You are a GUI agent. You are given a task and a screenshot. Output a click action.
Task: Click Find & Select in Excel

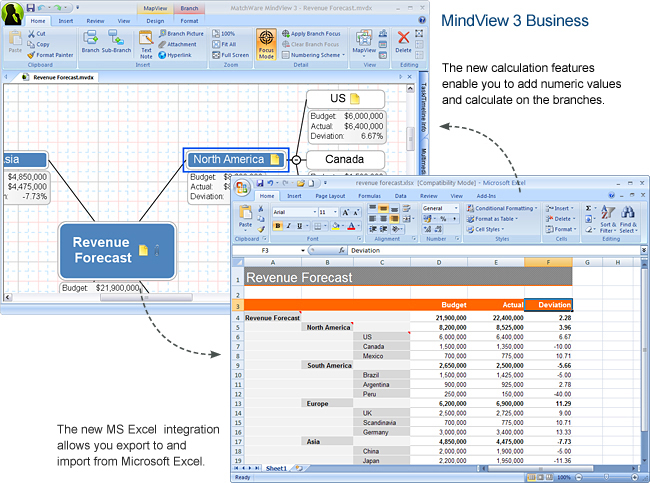point(628,220)
